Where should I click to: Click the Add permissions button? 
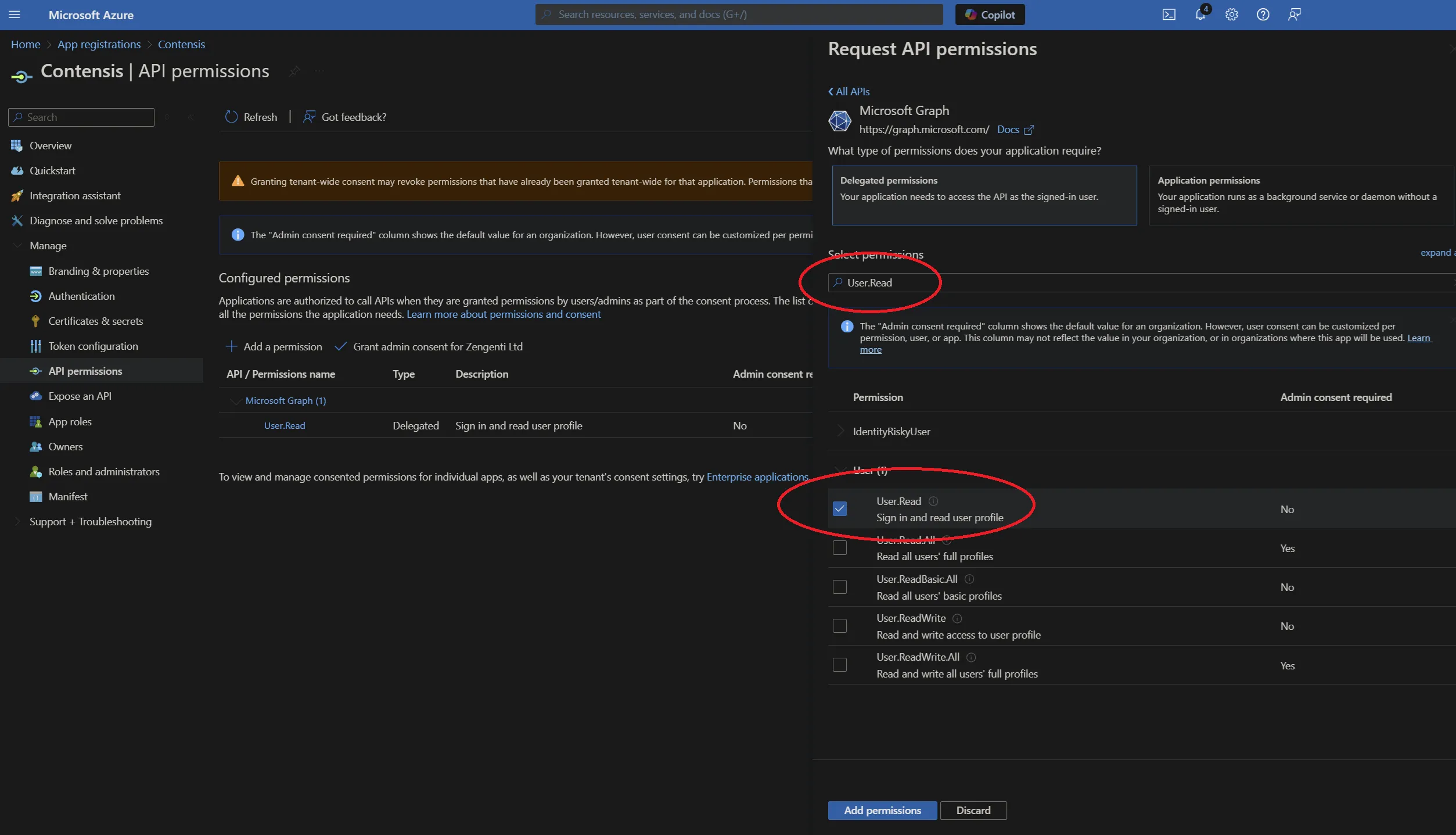coord(882,810)
